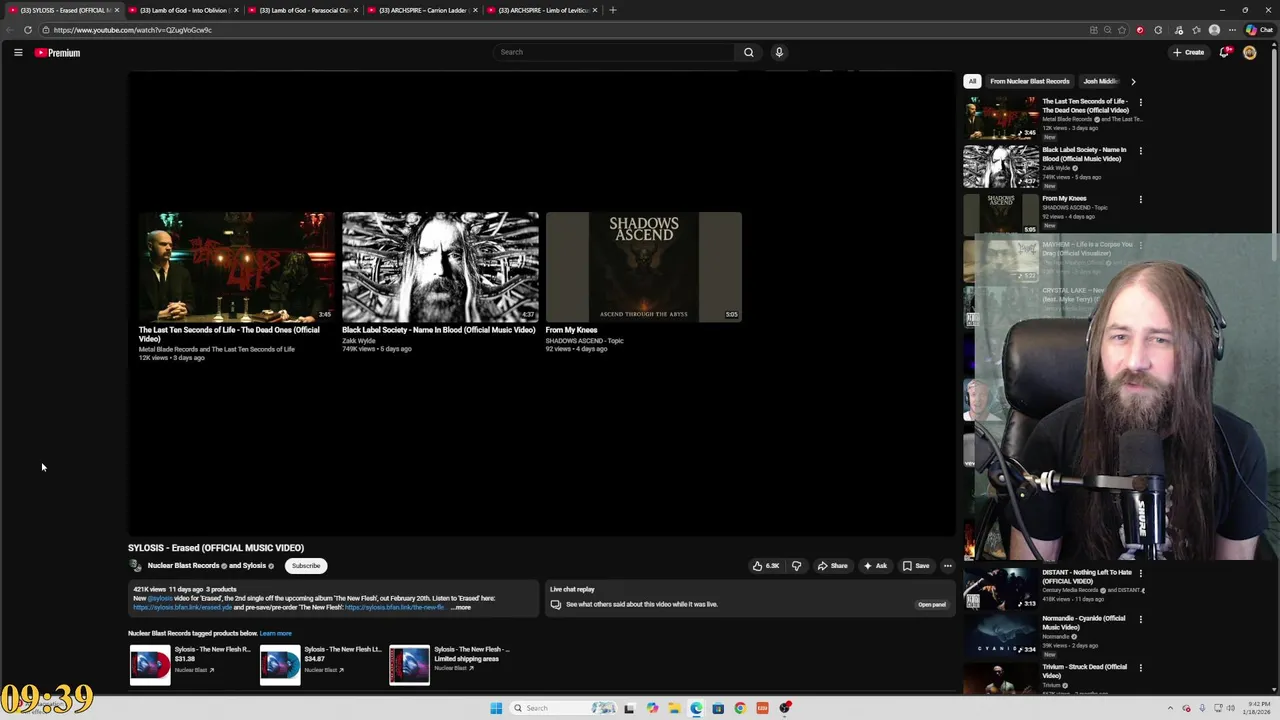This screenshot has height=720, width=1280.
Task: Focus the YouTube search field
Action: coord(615,52)
